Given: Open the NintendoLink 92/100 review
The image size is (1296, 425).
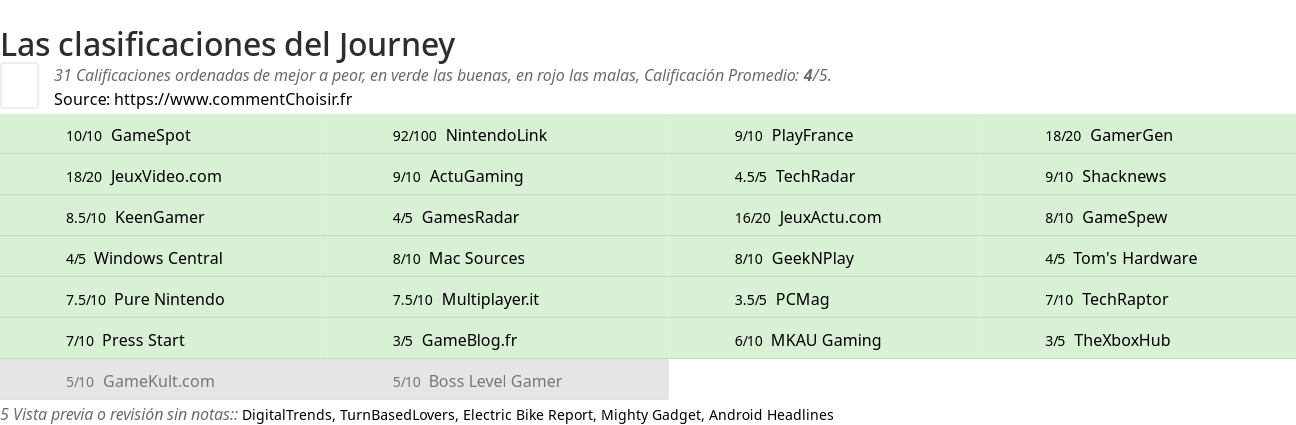Looking at the screenshot, I should (470, 135).
